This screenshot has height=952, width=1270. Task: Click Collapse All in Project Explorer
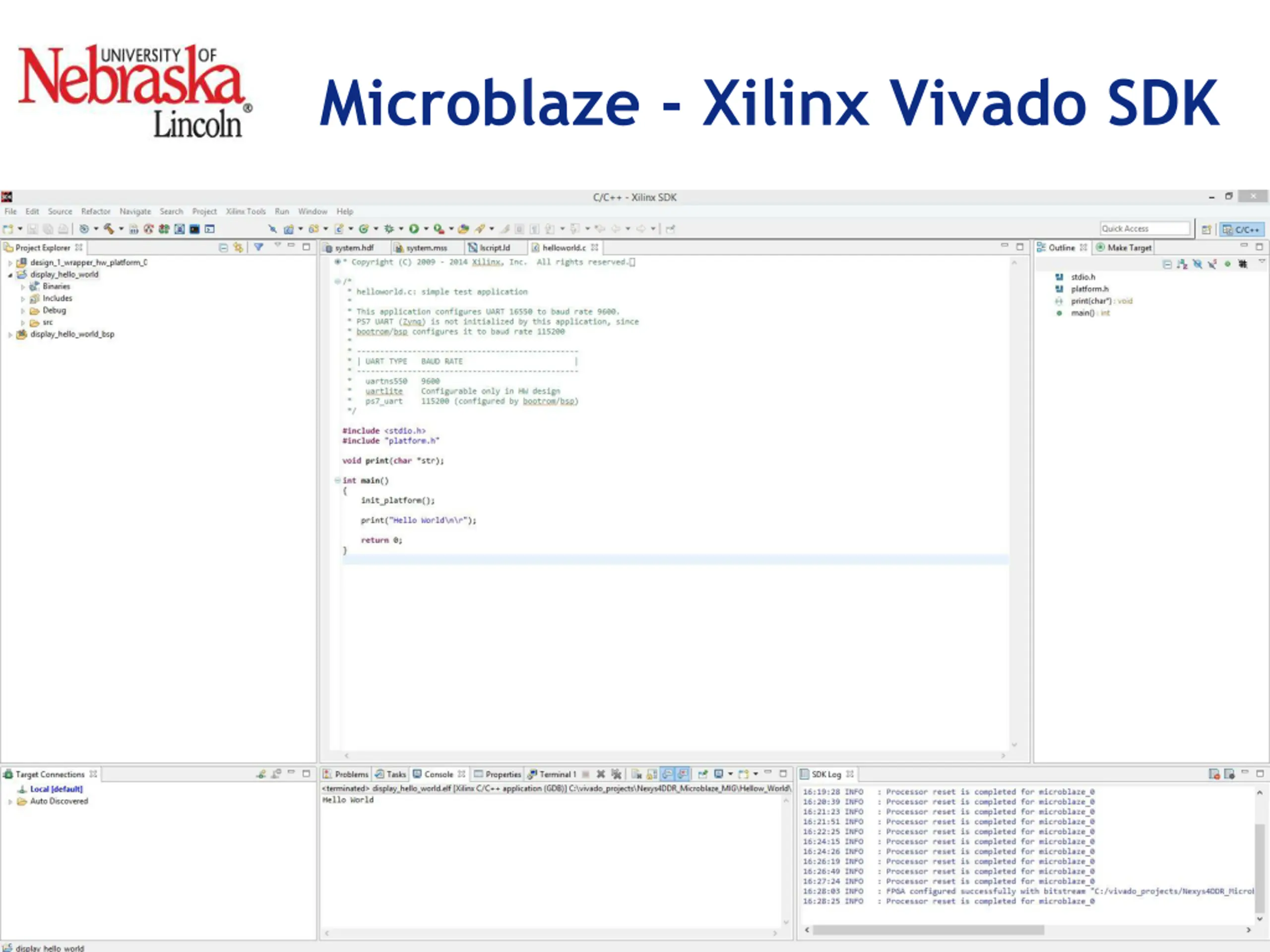pos(223,247)
